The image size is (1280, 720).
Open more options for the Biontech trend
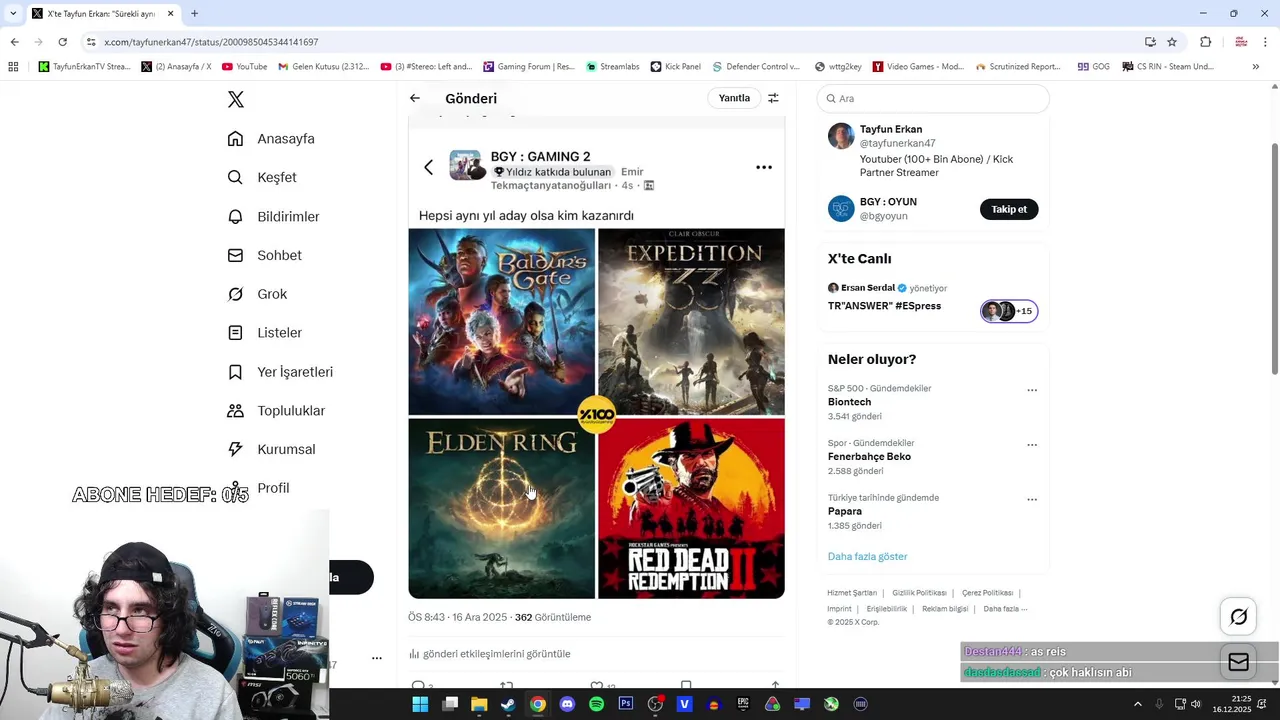[1032, 390]
